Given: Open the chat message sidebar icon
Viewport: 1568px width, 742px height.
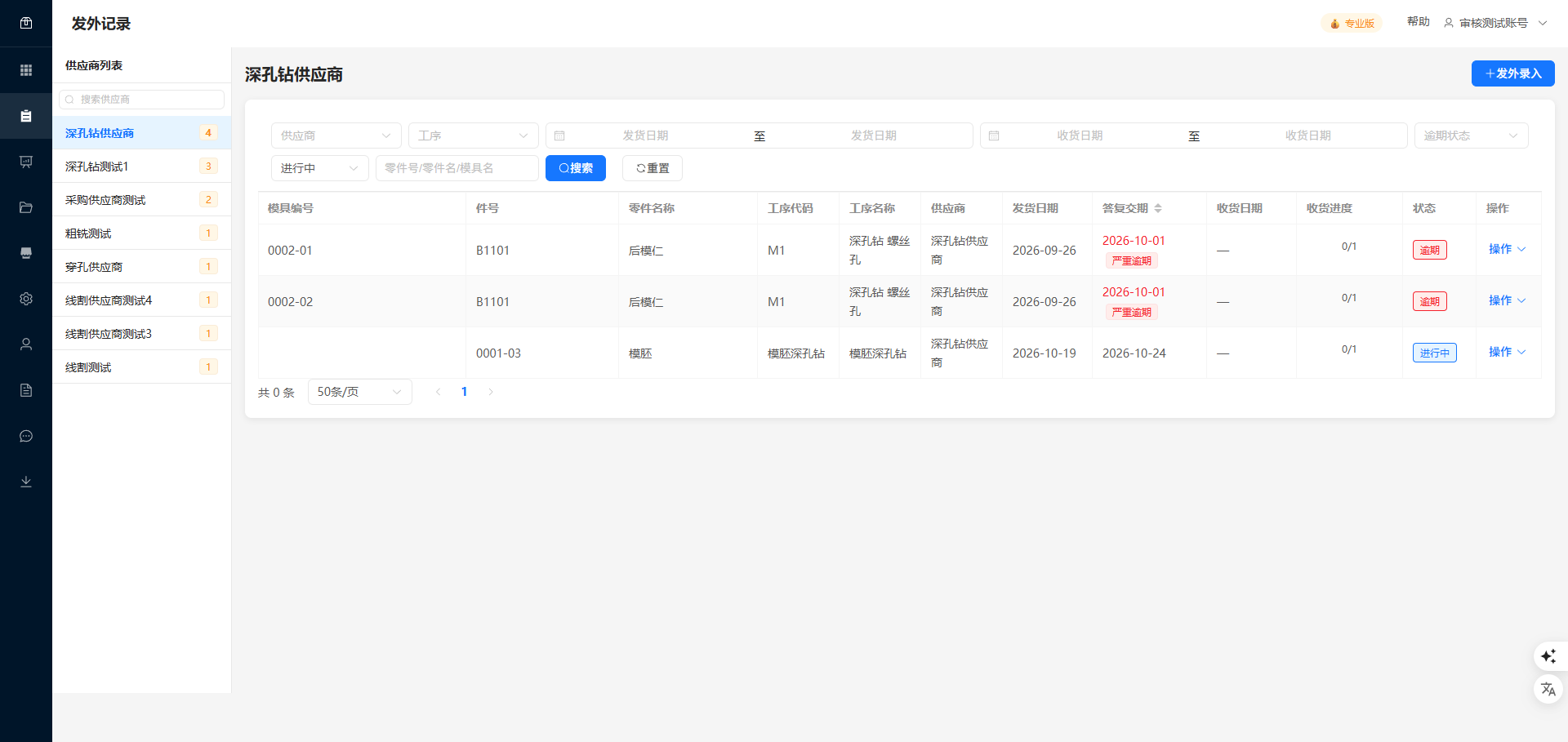Looking at the screenshot, I should 26,436.
